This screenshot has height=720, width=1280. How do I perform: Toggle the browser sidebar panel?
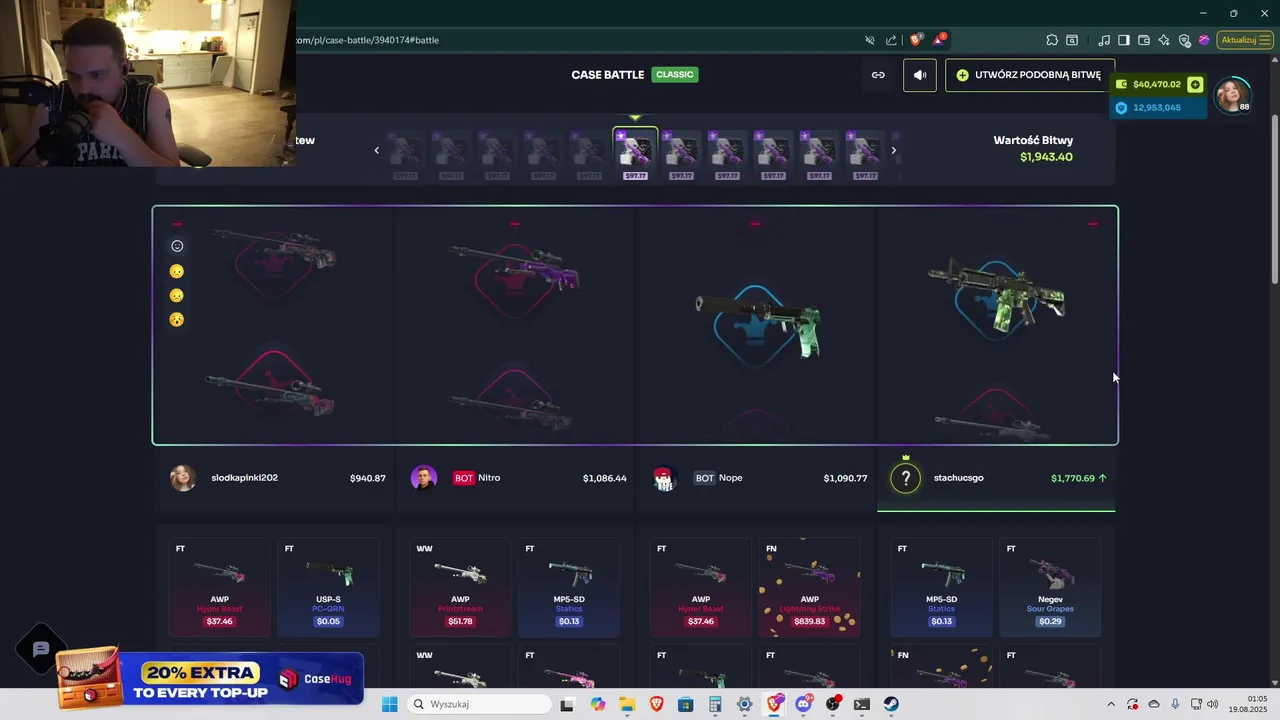click(1124, 40)
